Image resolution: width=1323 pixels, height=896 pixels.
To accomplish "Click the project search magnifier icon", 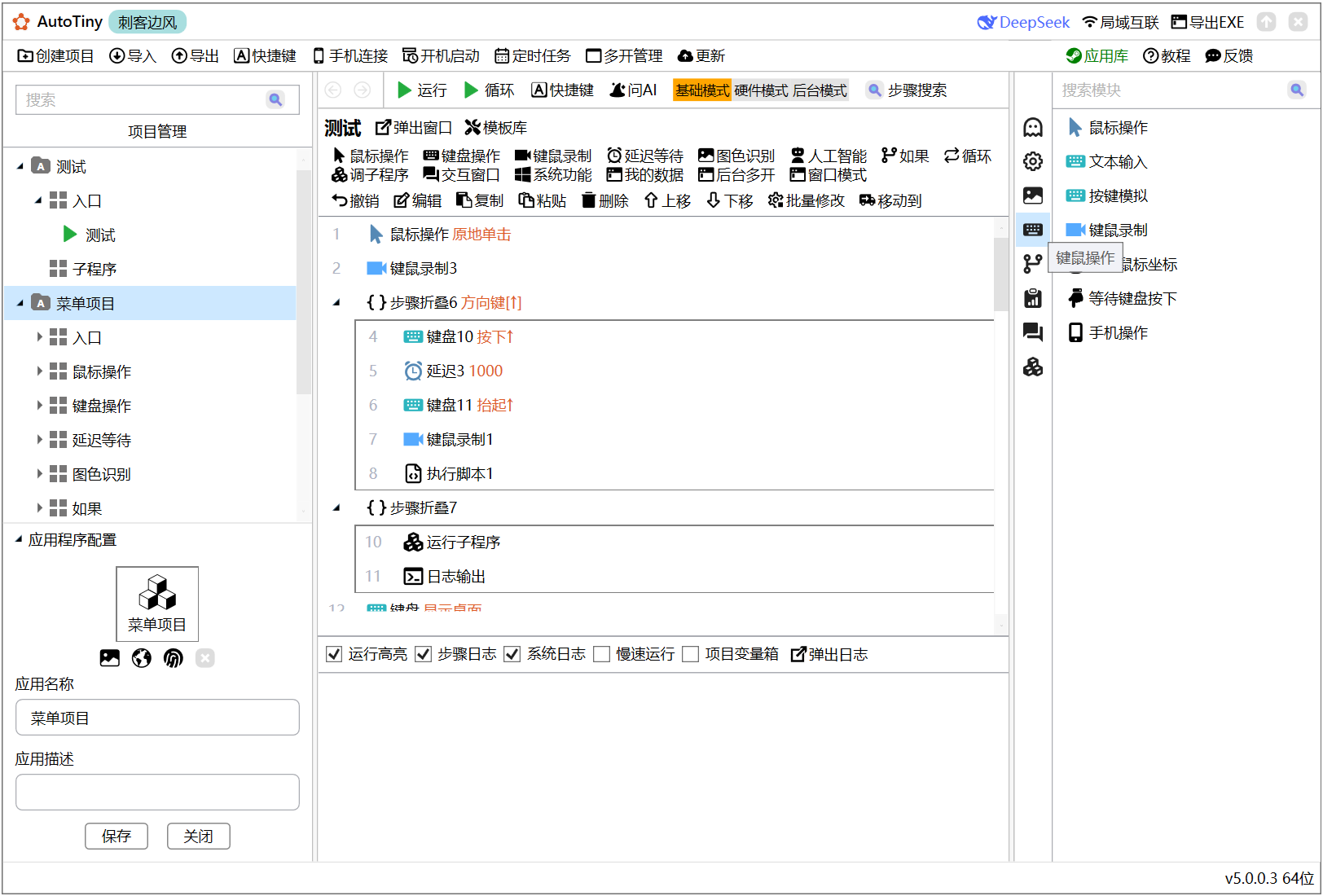I will coord(275,99).
